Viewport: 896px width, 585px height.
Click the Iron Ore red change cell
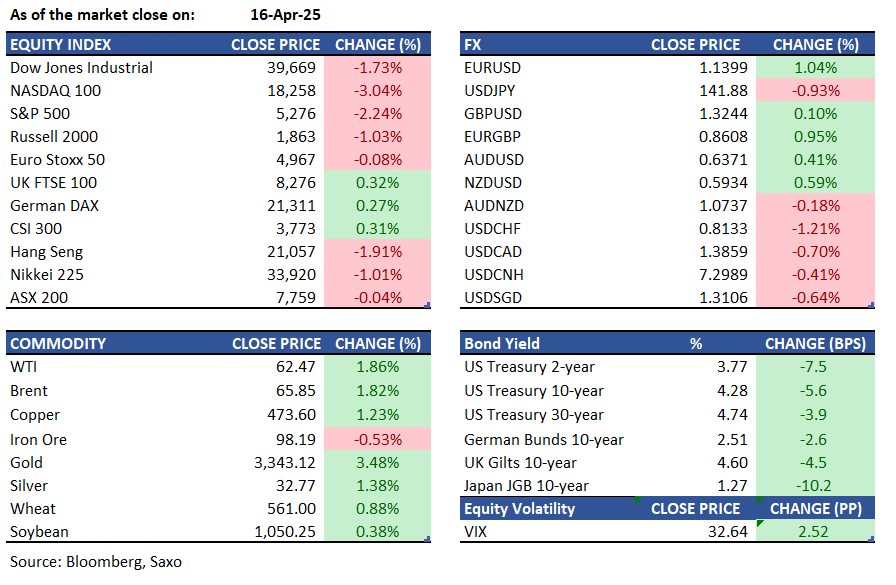tap(377, 440)
